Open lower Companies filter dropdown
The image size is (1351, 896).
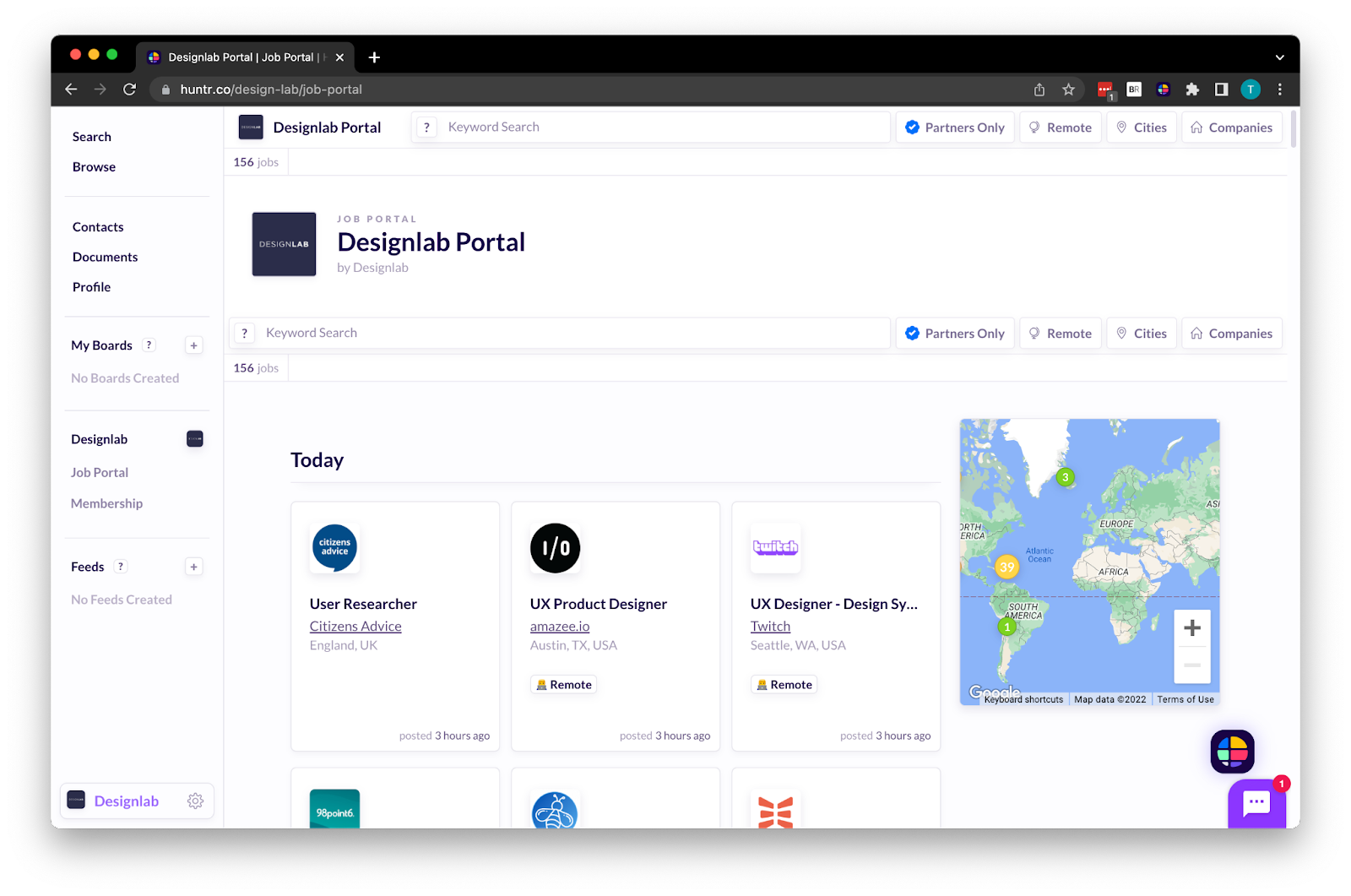(1232, 334)
